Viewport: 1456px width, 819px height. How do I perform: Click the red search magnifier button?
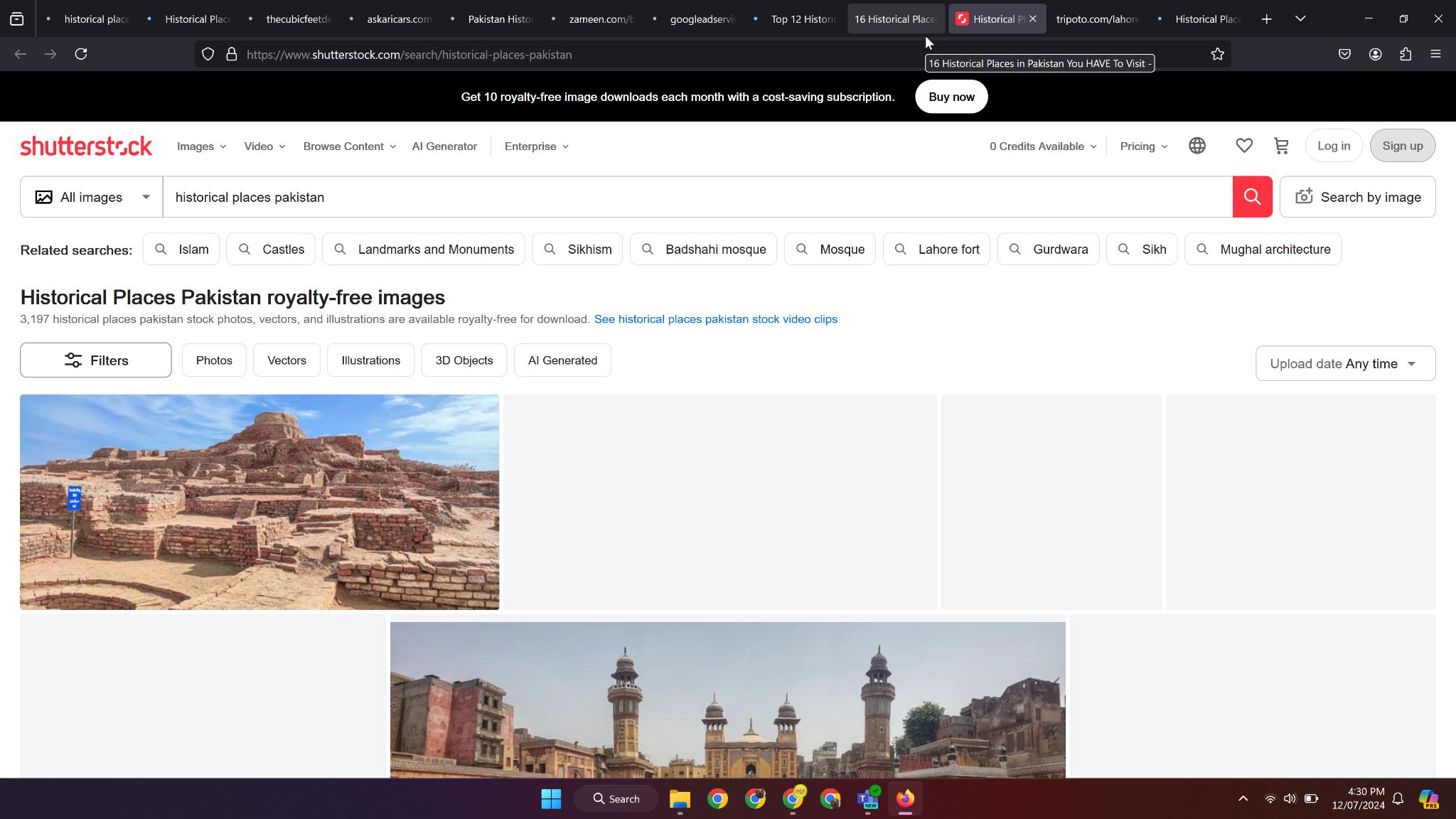click(x=1252, y=197)
